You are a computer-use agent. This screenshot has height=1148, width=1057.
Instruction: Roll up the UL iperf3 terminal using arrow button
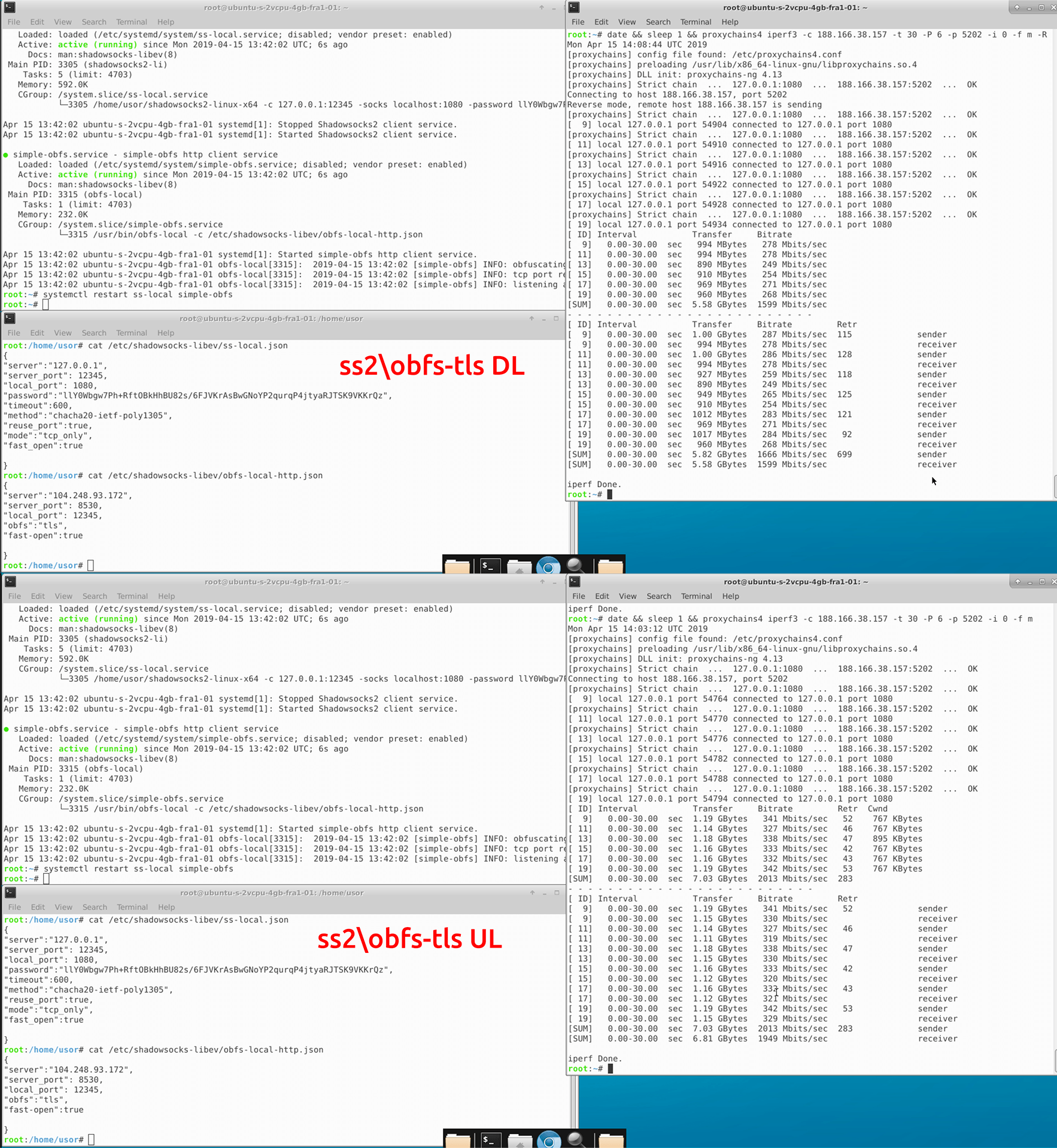tap(1017, 582)
